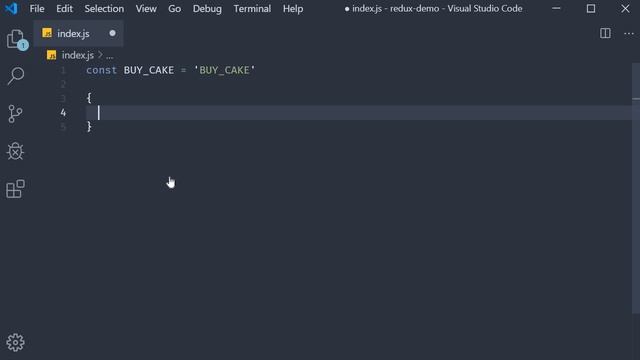Open the Search view icon

16,76
